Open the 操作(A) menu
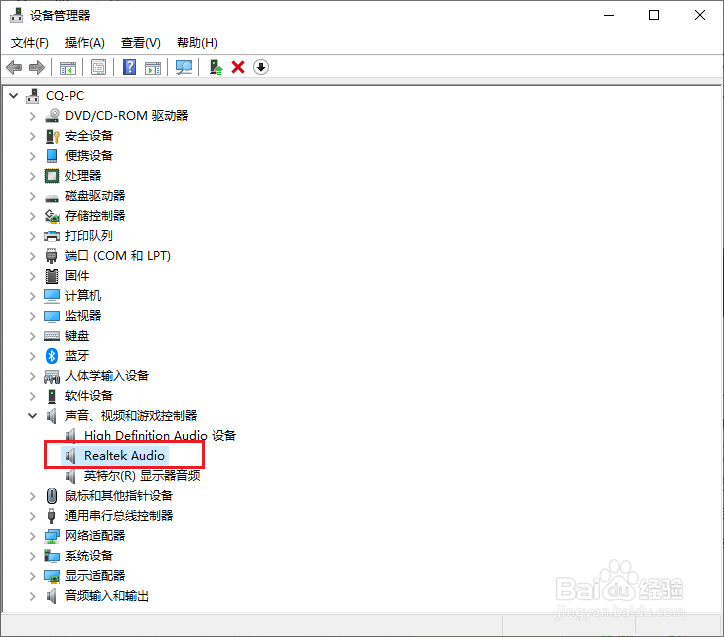This screenshot has width=724, height=637. (84, 43)
